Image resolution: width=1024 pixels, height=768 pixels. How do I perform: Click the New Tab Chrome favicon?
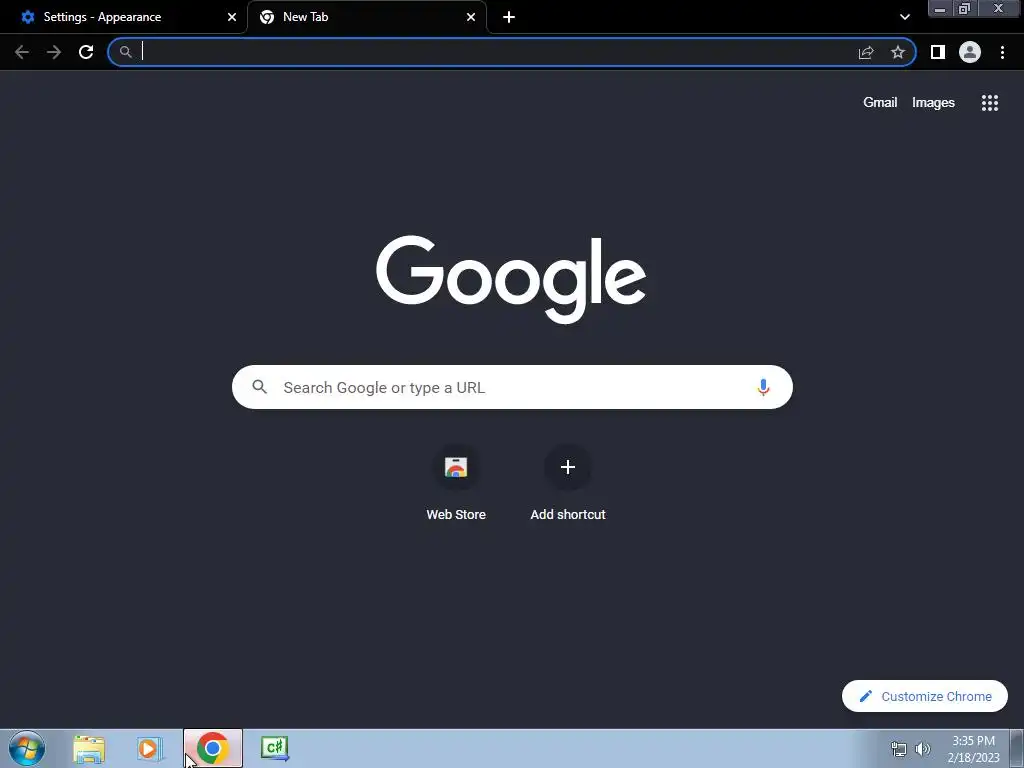(x=266, y=17)
